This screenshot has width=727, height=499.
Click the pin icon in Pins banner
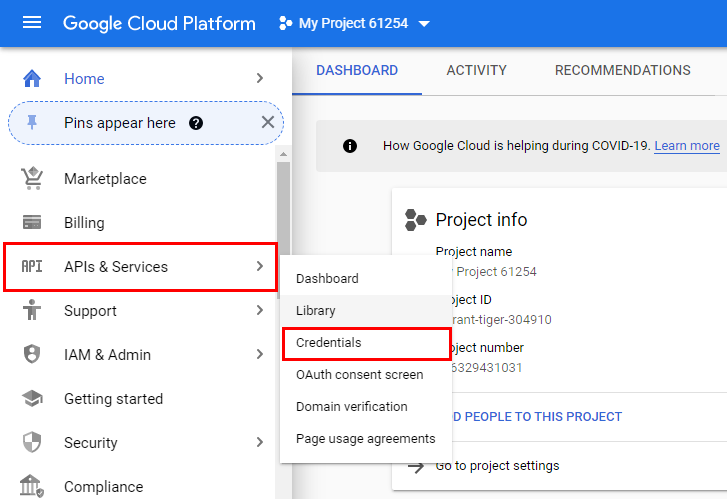pyautogui.click(x=32, y=122)
